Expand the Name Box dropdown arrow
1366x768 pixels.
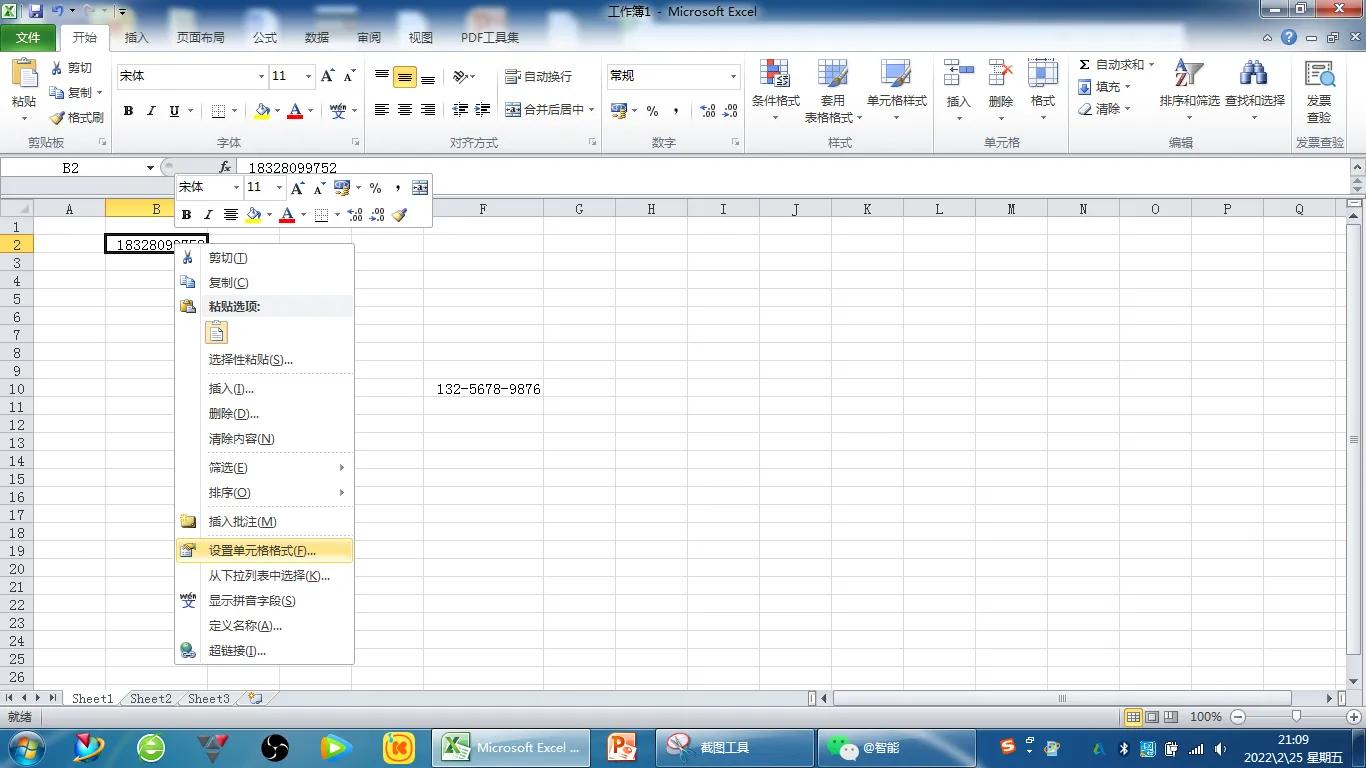tap(150, 168)
